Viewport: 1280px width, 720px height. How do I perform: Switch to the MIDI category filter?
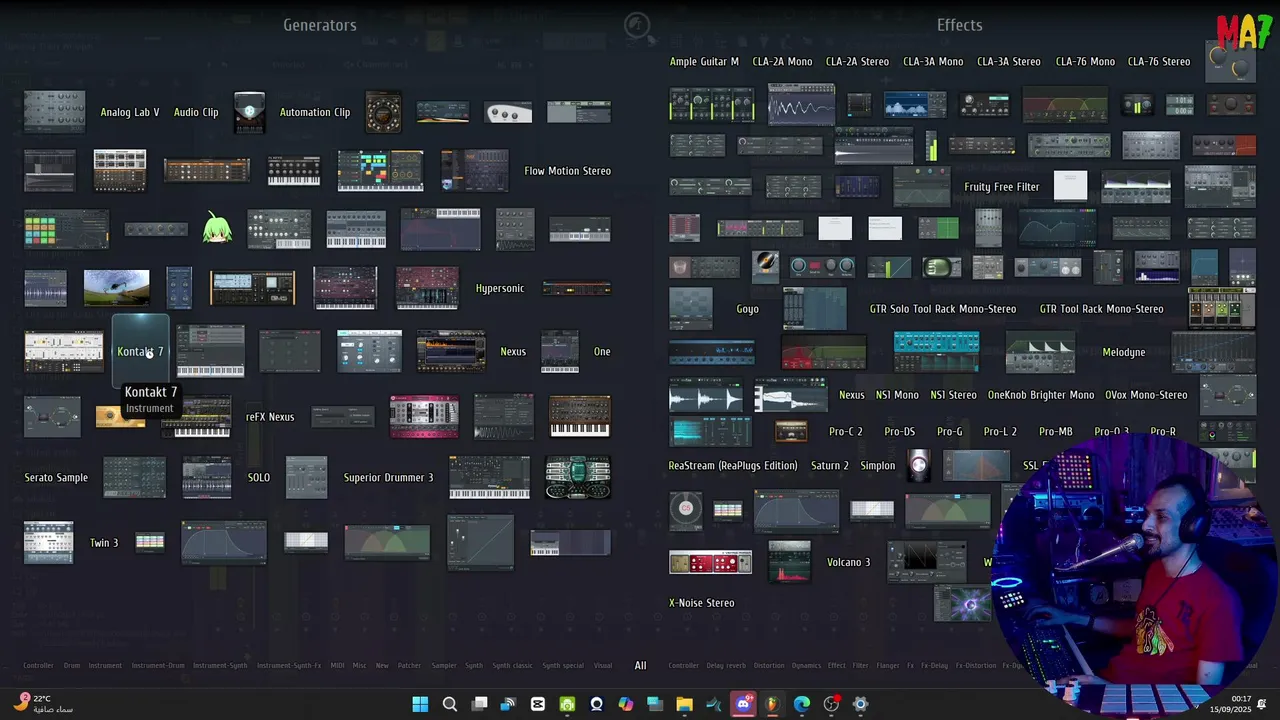[x=338, y=666]
